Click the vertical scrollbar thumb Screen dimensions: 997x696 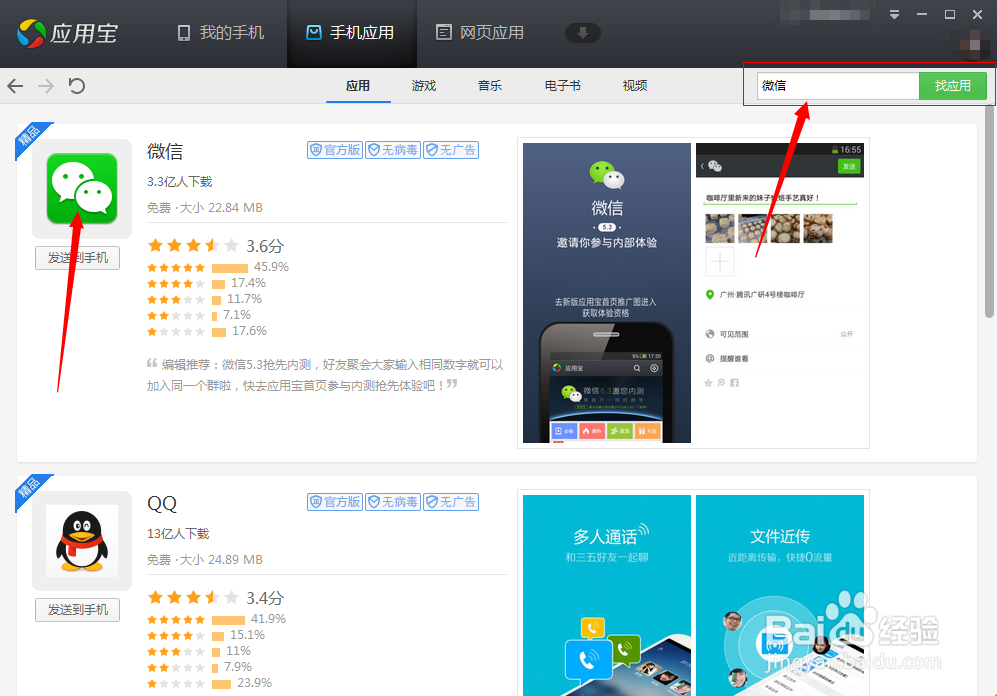point(989,212)
